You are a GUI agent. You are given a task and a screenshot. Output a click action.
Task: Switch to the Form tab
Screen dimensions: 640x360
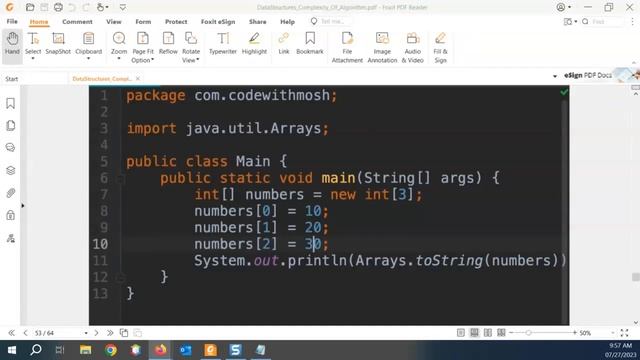click(143, 22)
